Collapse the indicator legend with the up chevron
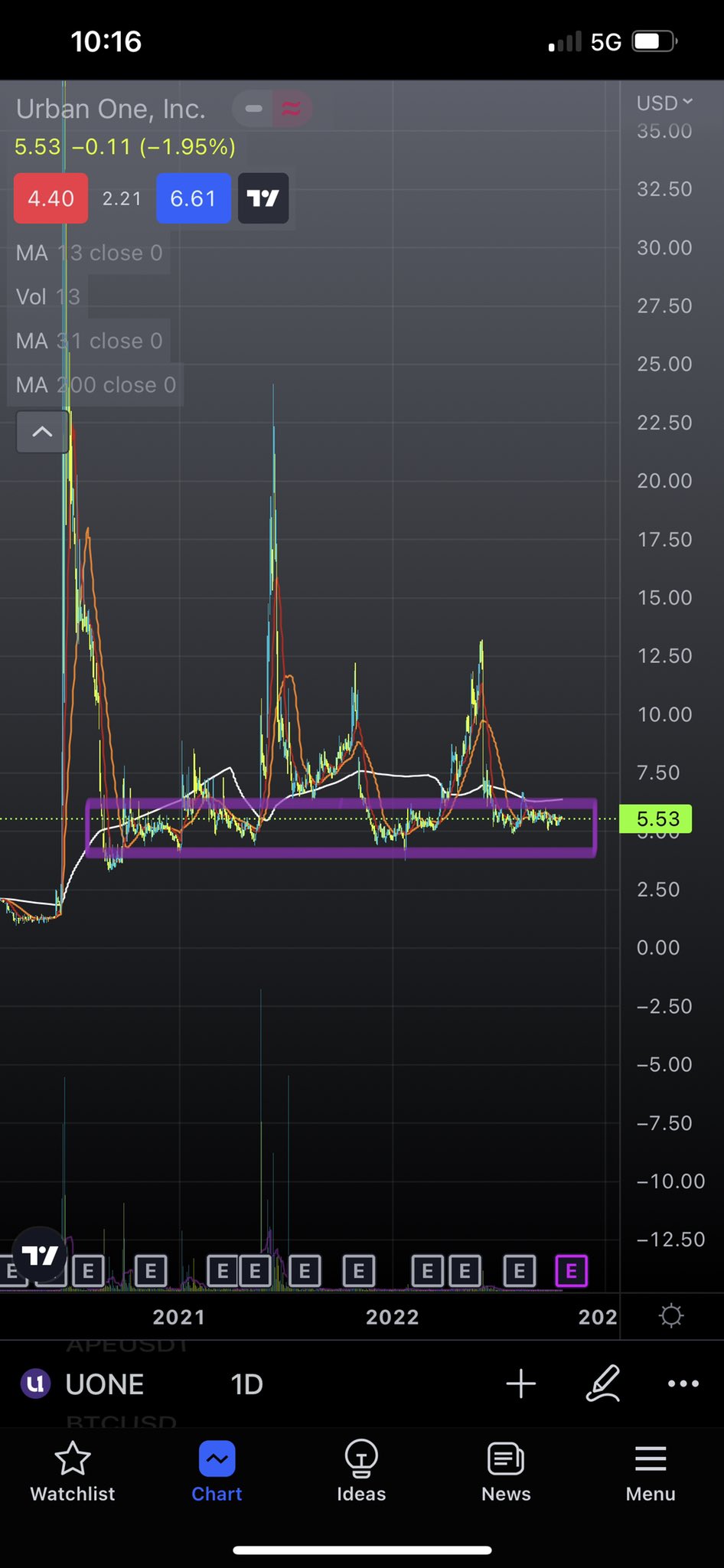Viewport: 724px width, 1568px height. [x=43, y=432]
